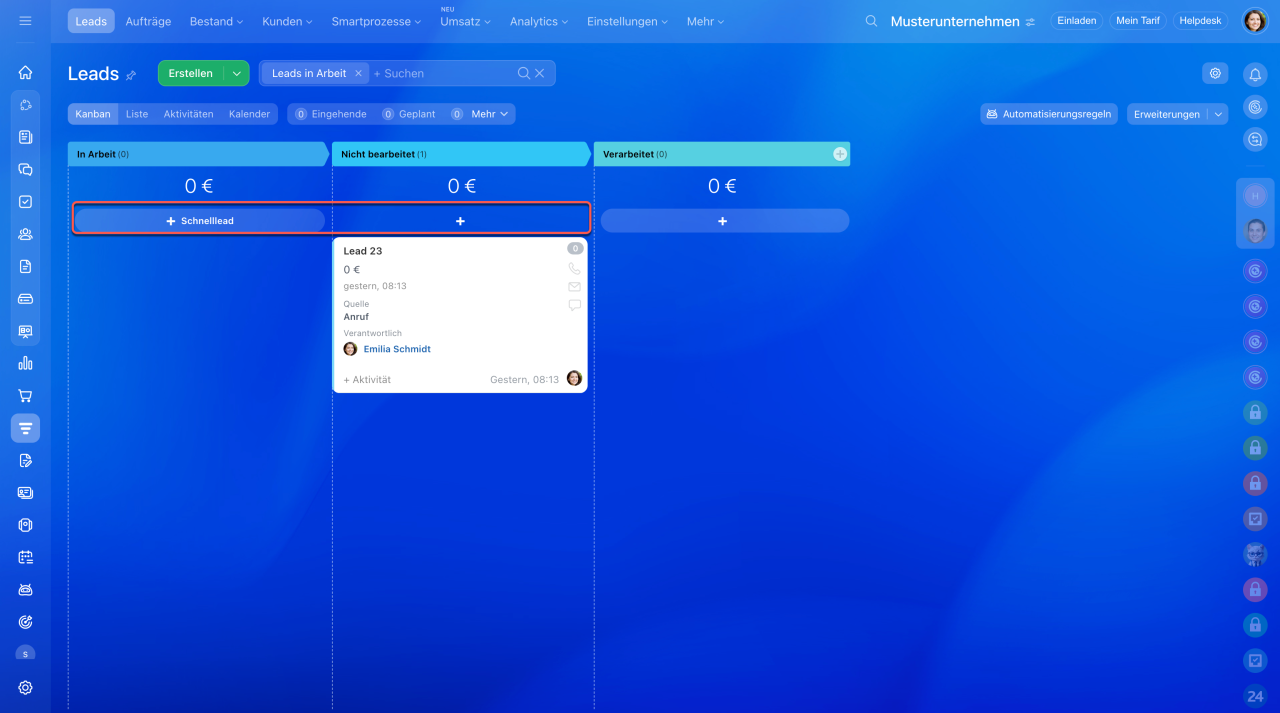Click the green Erstellen button

pos(190,73)
